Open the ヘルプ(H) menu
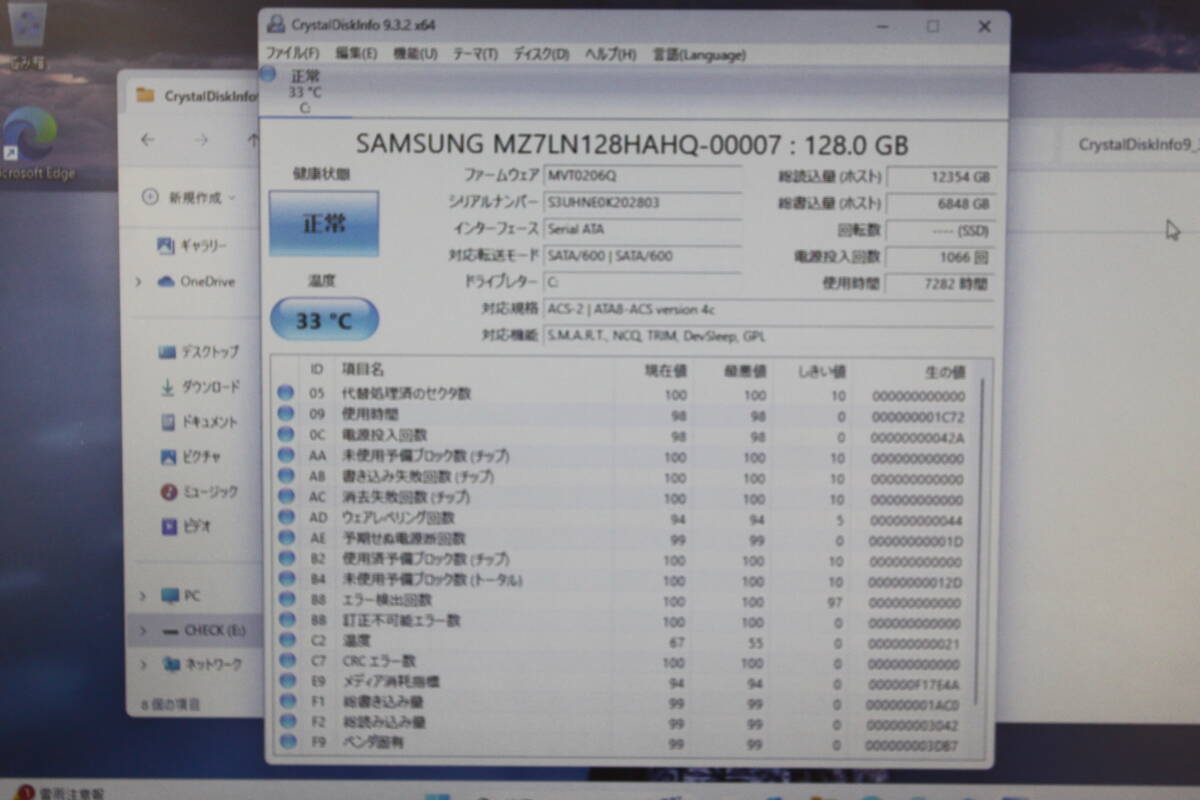1200x800 pixels. click(610, 54)
